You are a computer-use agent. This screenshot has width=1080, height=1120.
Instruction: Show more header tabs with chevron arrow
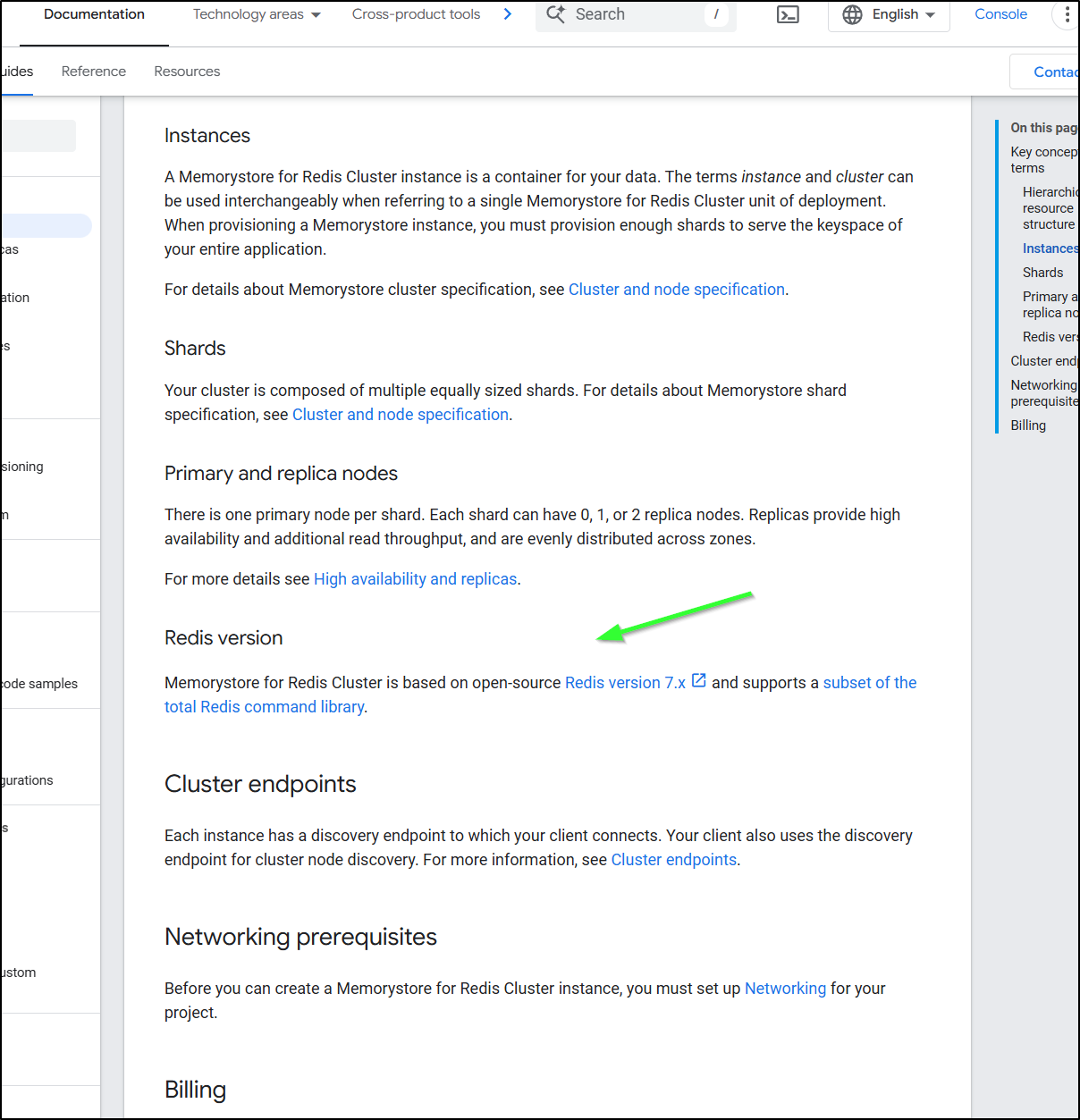508,14
